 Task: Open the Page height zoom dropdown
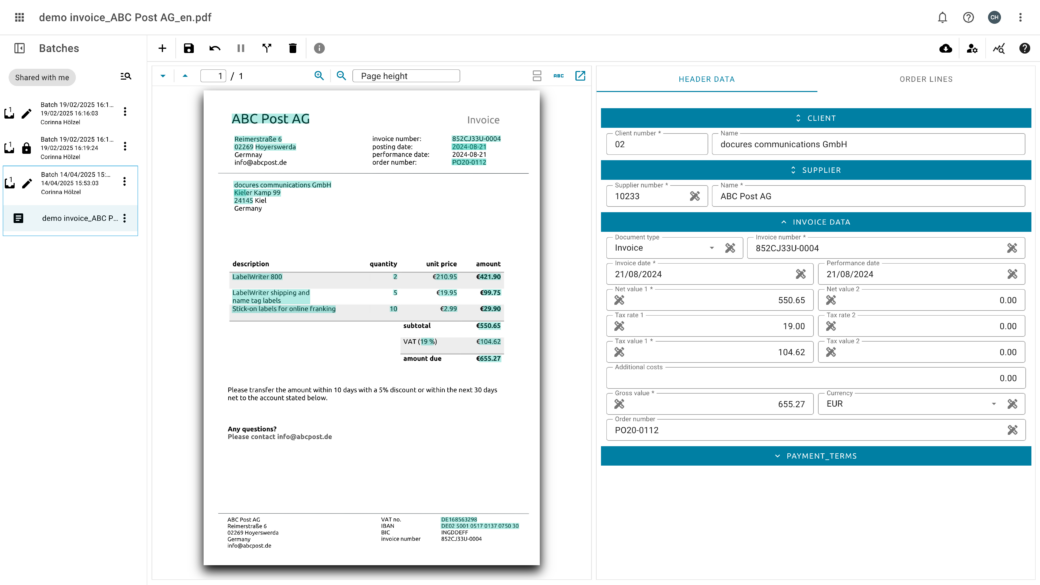click(x=406, y=76)
